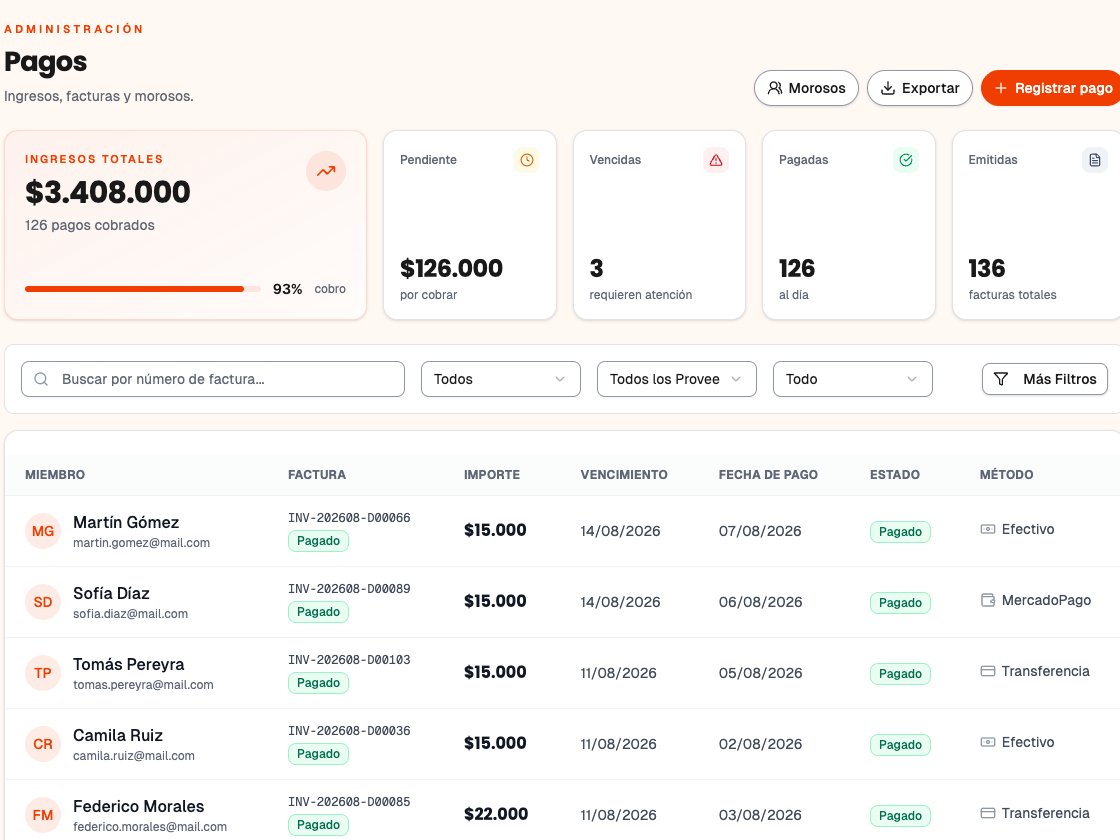
Task: Click the CR avatar for Camila Ruiz
Action: click(x=43, y=744)
